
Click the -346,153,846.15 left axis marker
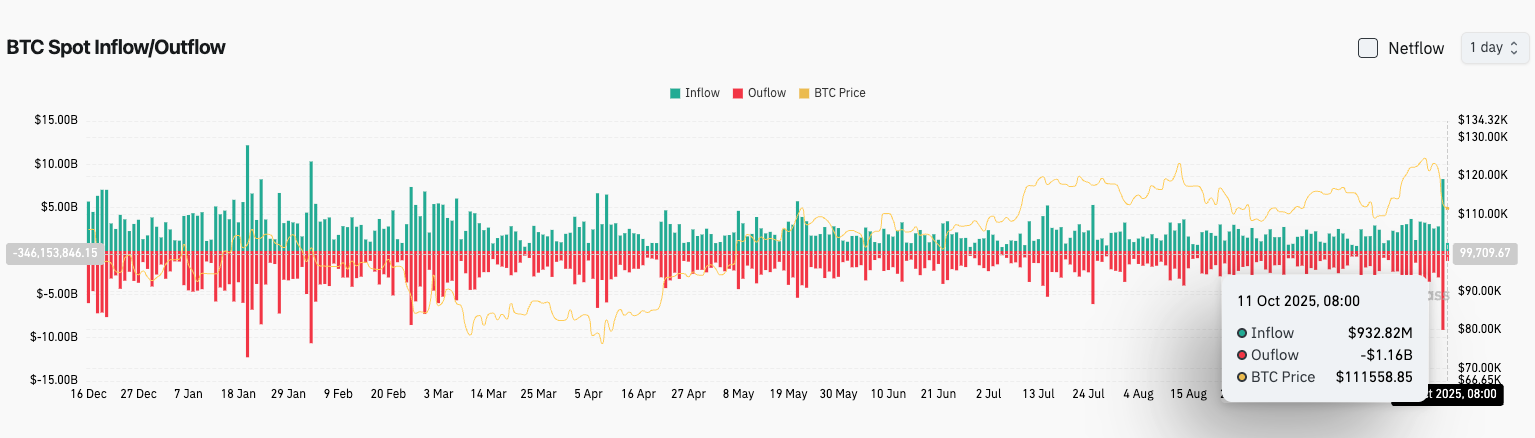[54, 253]
